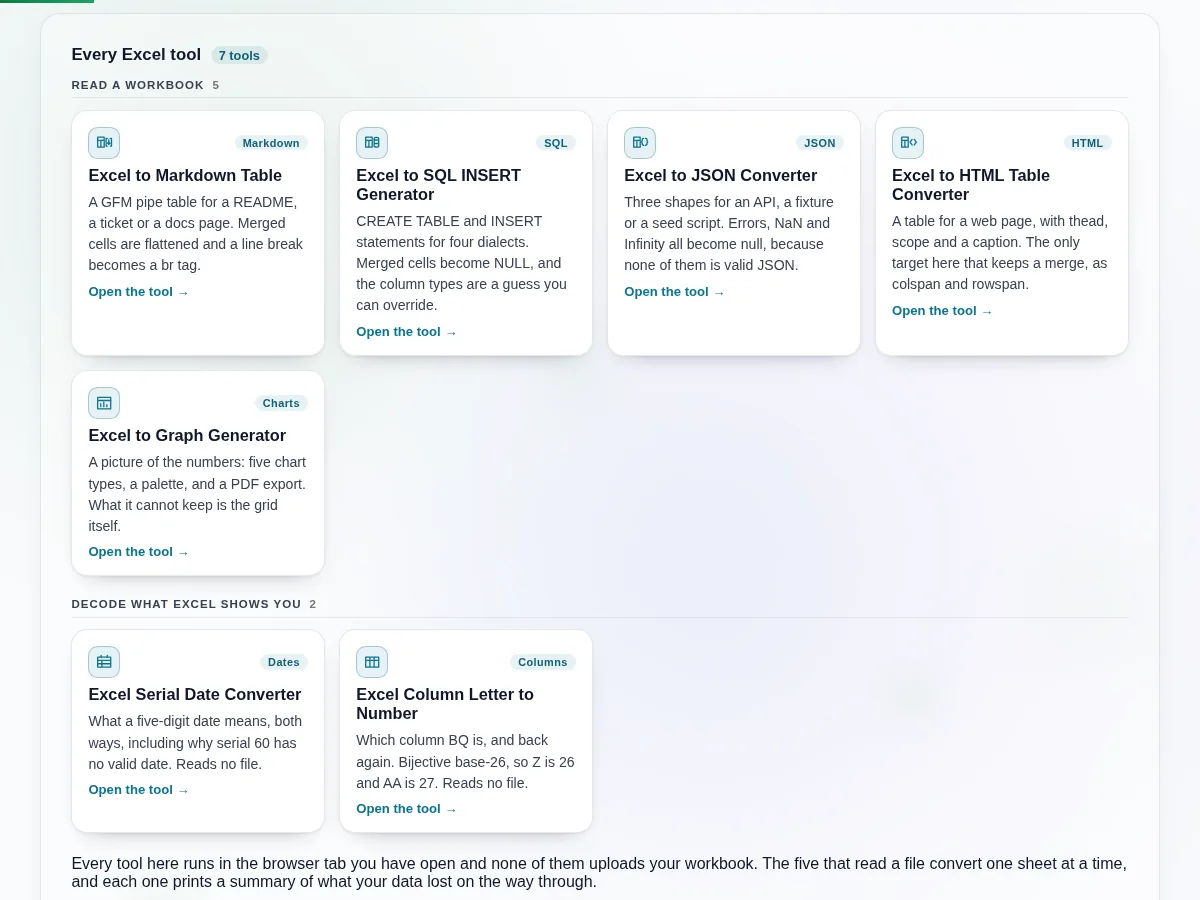
Task: Click the JSON tag badge
Action: click(820, 143)
